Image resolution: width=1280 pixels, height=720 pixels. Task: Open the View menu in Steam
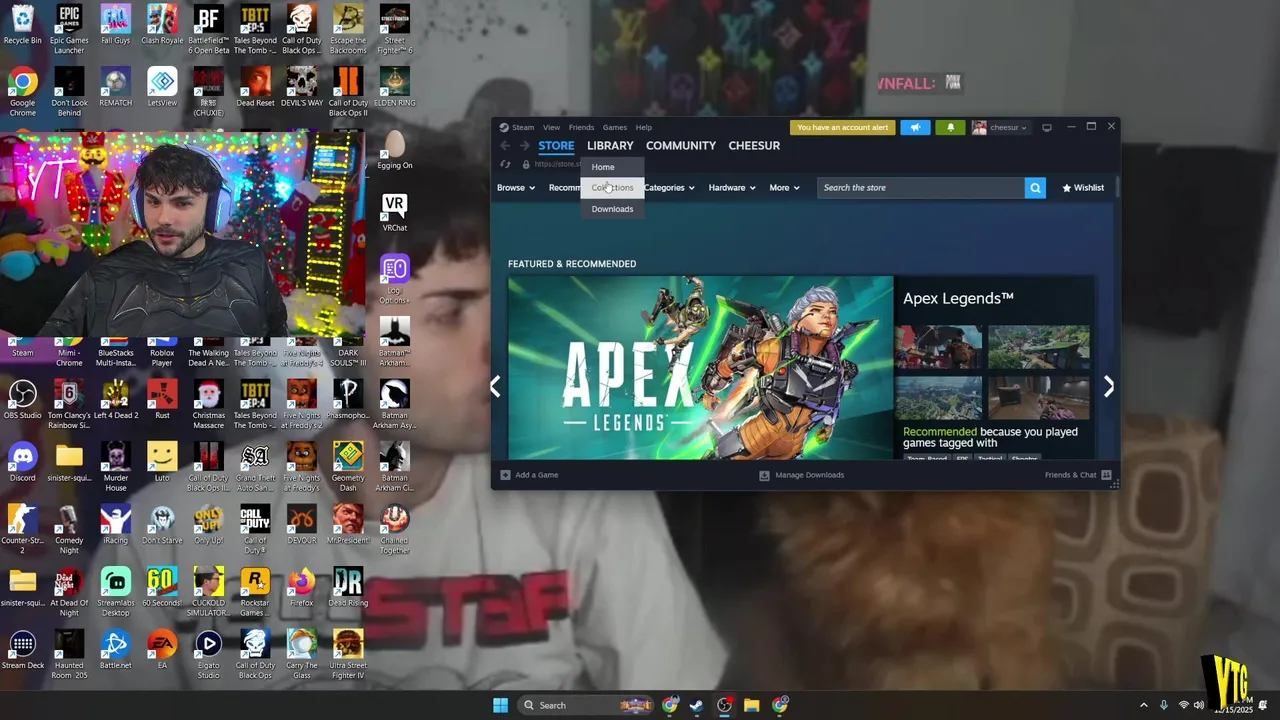(x=551, y=127)
